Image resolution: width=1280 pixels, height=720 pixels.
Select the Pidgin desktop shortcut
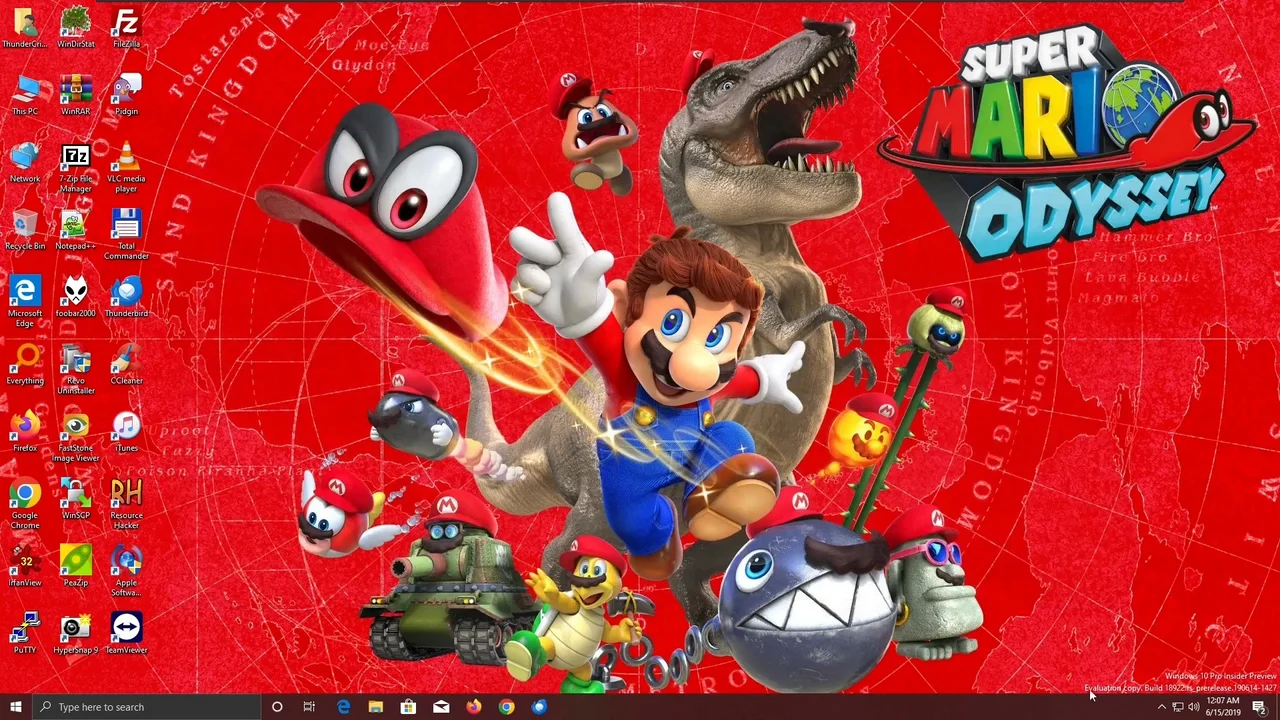point(126,95)
